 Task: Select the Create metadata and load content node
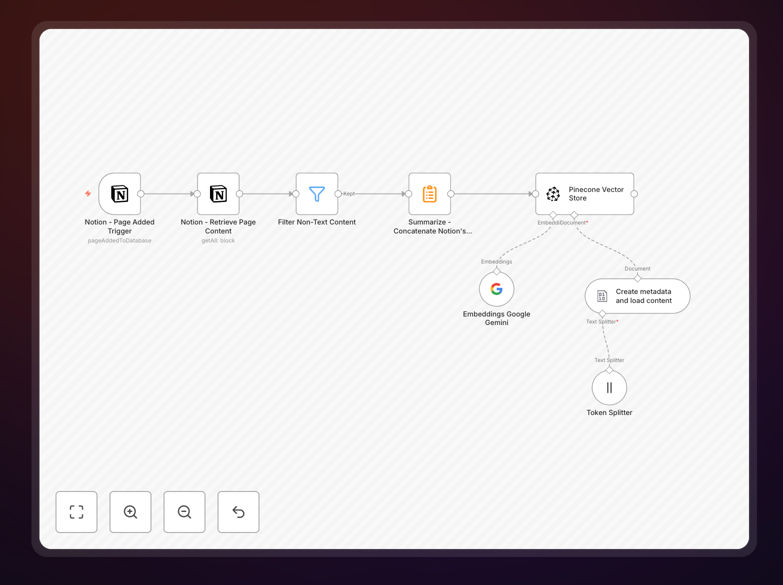pyautogui.click(x=637, y=296)
